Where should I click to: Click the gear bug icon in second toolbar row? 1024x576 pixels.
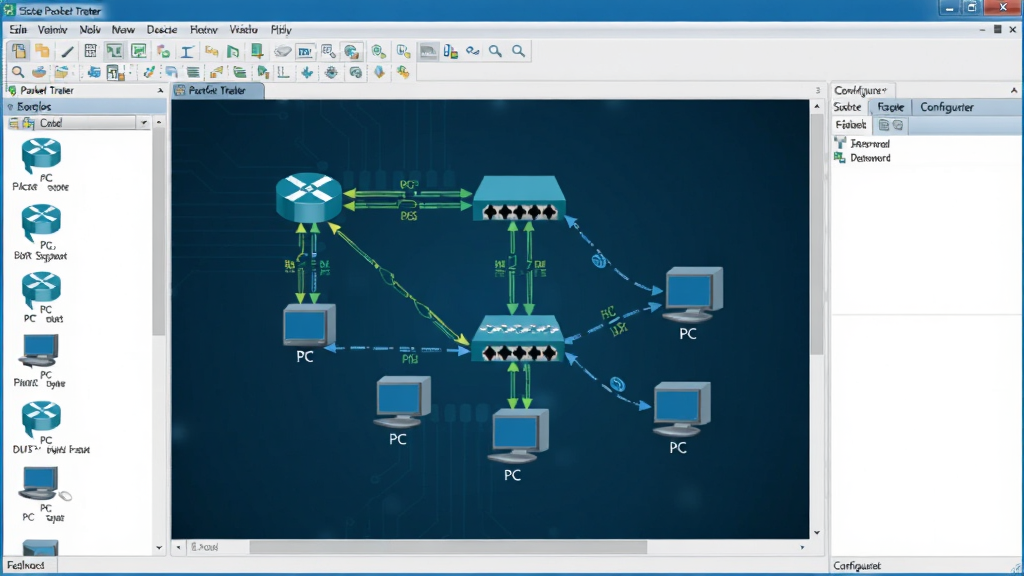coord(331,72)
